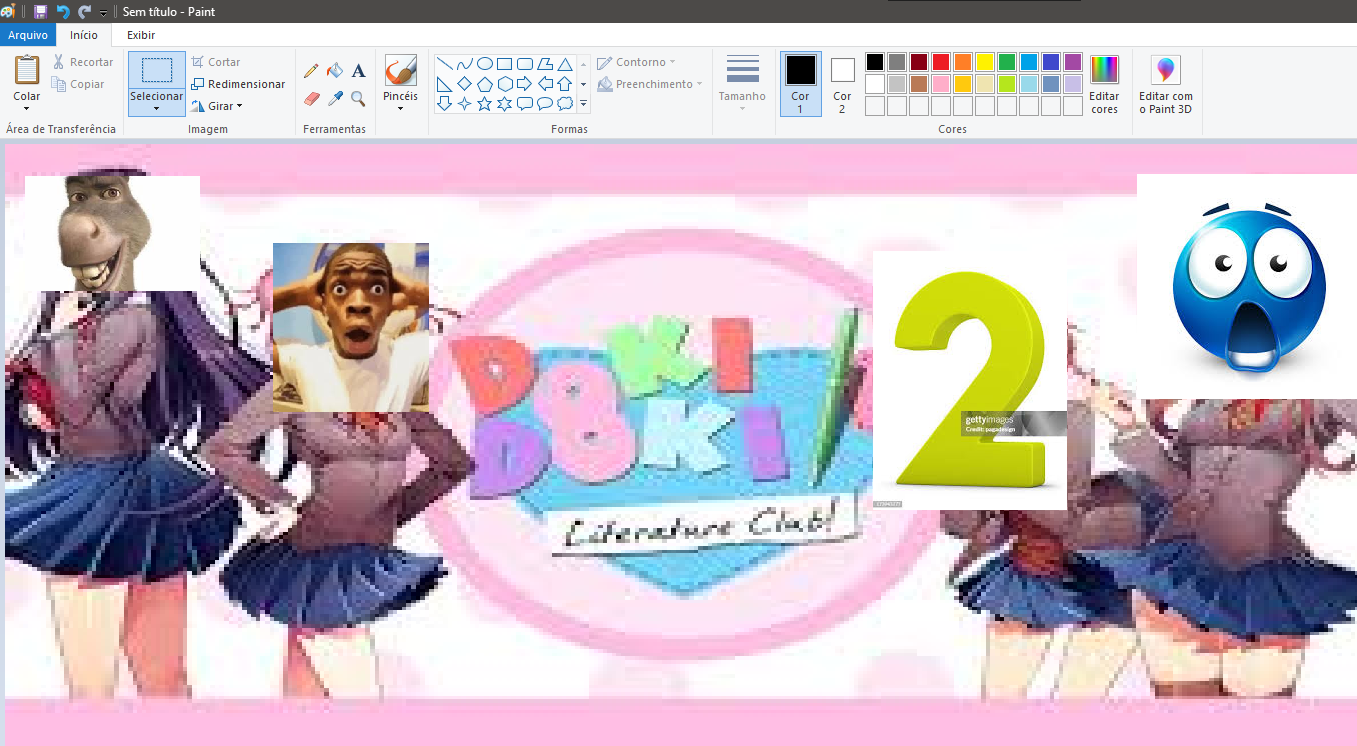Choose the oval shape

485,63
